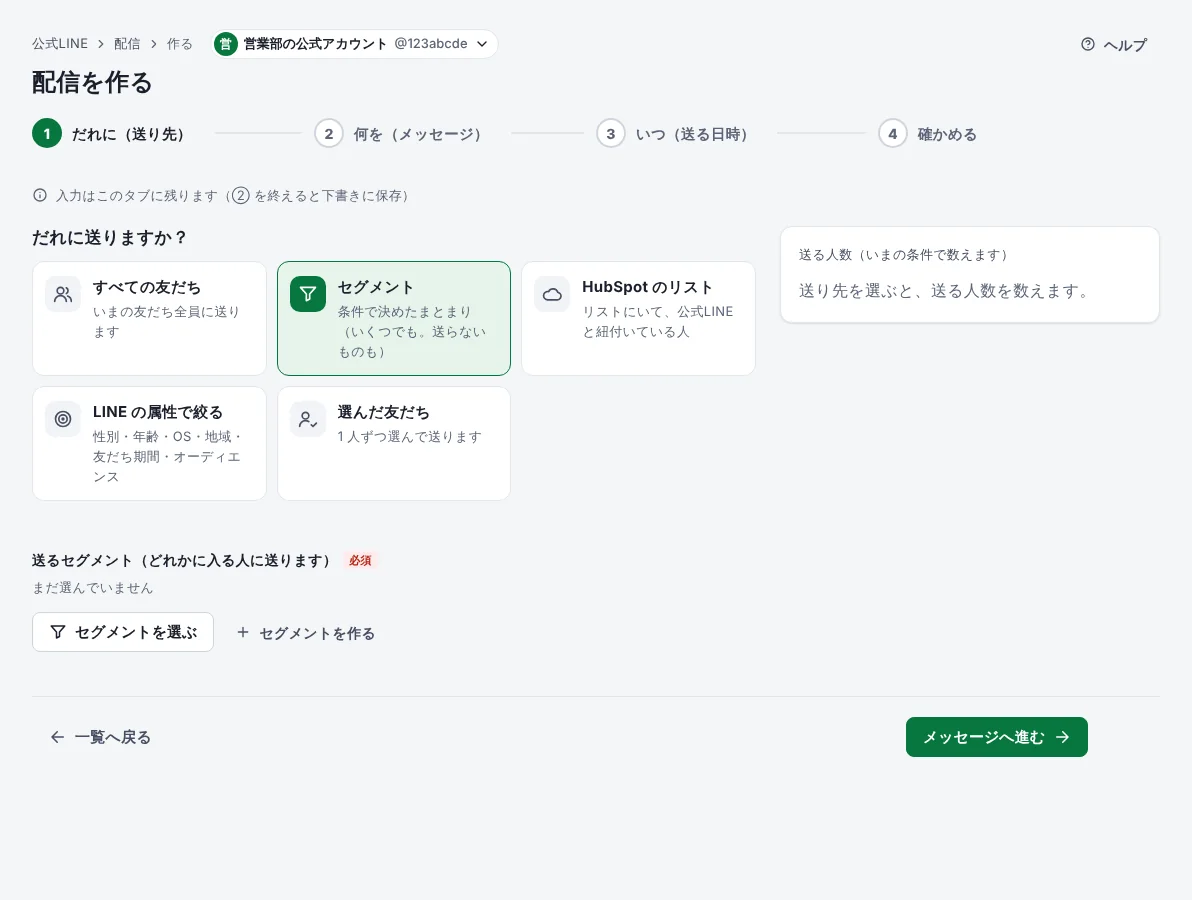Screen dimensions: 1192x900
Task: Click the 配信を作る page title
Action: (92, 82)
